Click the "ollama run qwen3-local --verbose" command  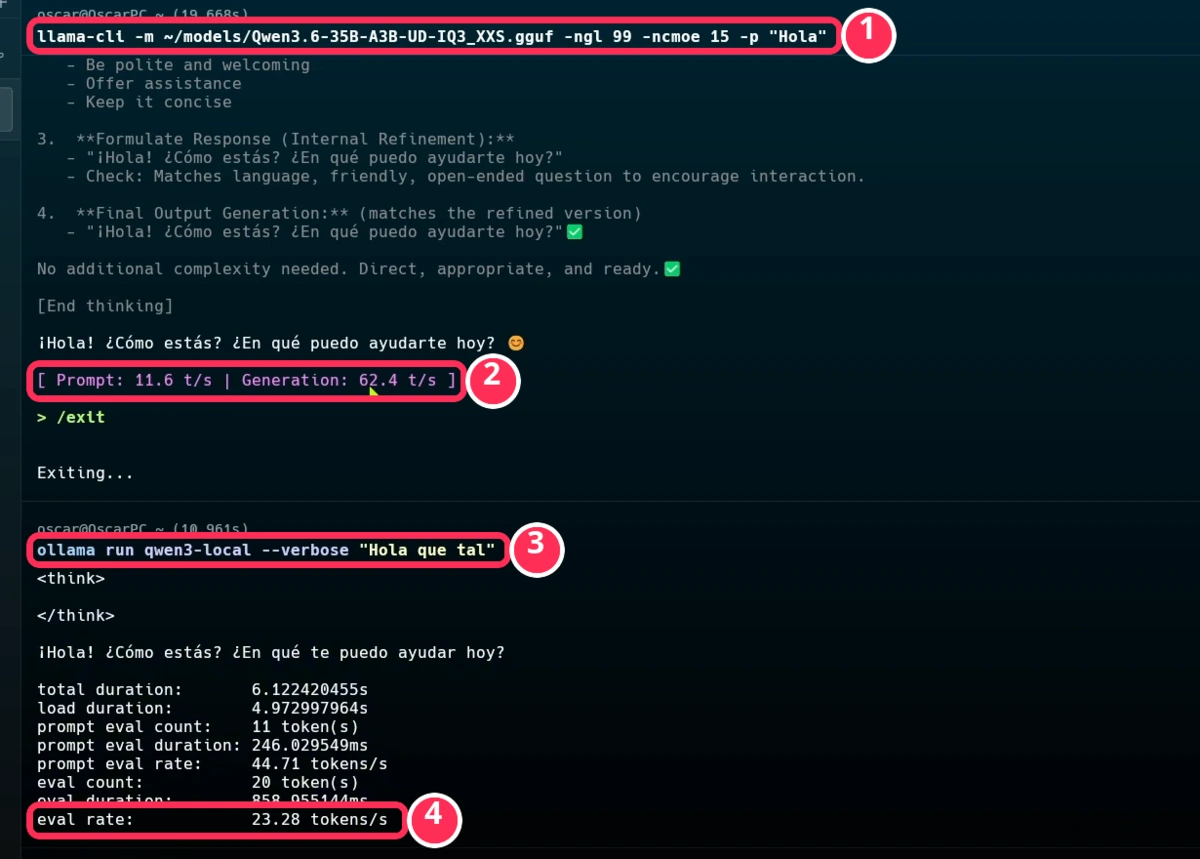tap(266, 550)
